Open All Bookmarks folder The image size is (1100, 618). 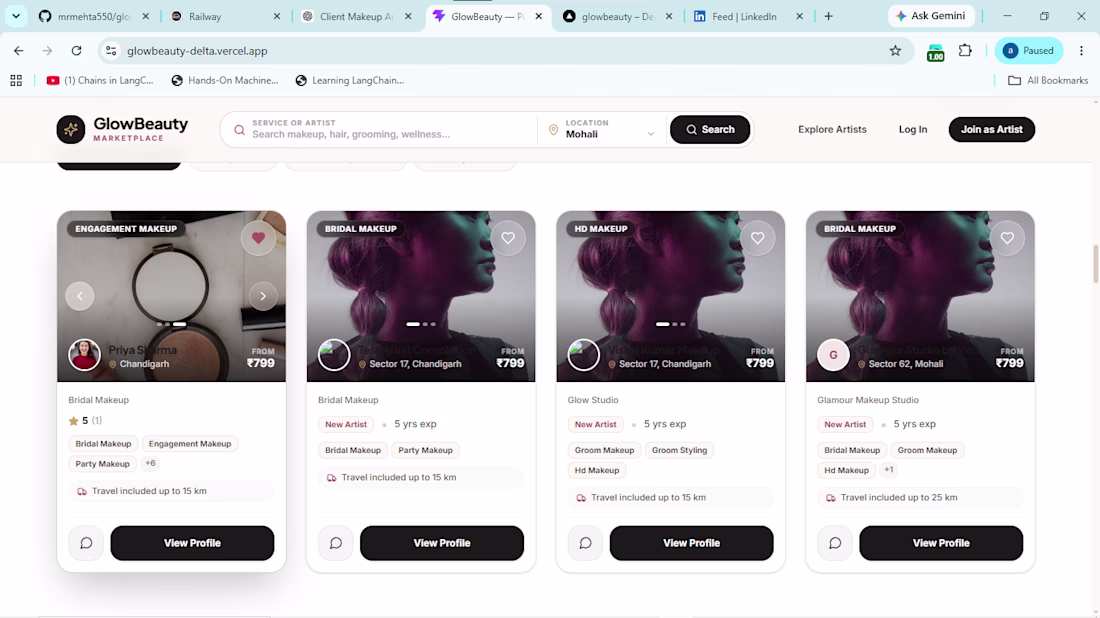pos(1048,81)
